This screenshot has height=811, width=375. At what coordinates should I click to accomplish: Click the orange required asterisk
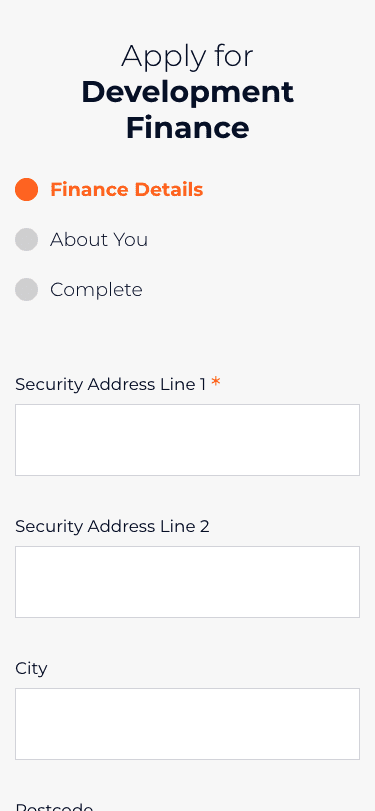point(216,383)
